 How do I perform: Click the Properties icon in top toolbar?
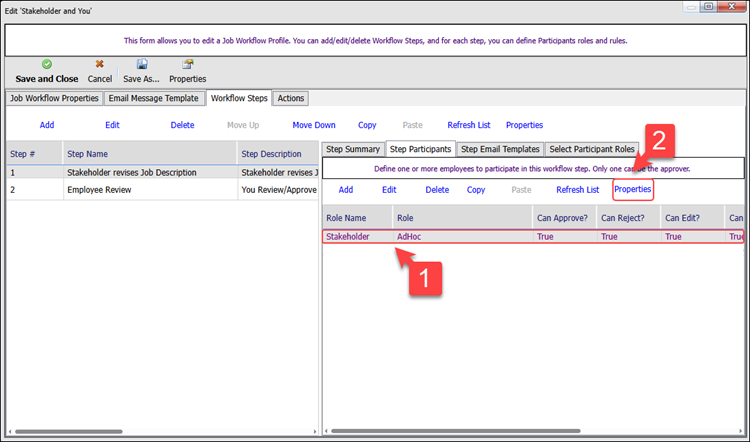(188, 64)
